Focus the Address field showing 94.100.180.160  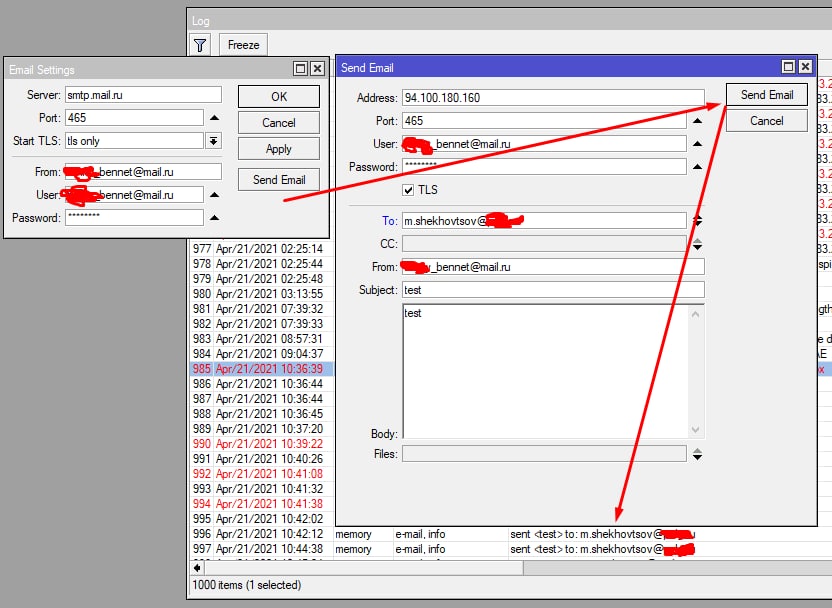tap(553, 98)
